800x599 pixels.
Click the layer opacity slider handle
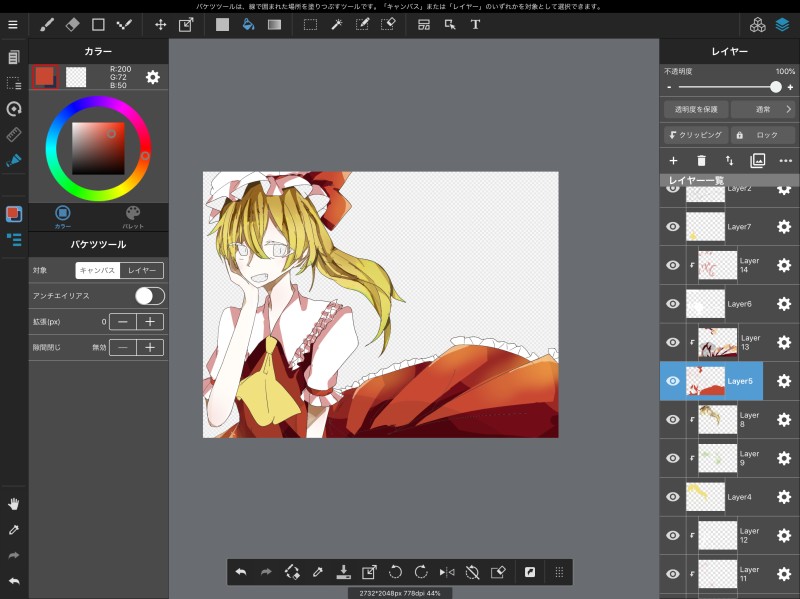[x=776, y=87]
